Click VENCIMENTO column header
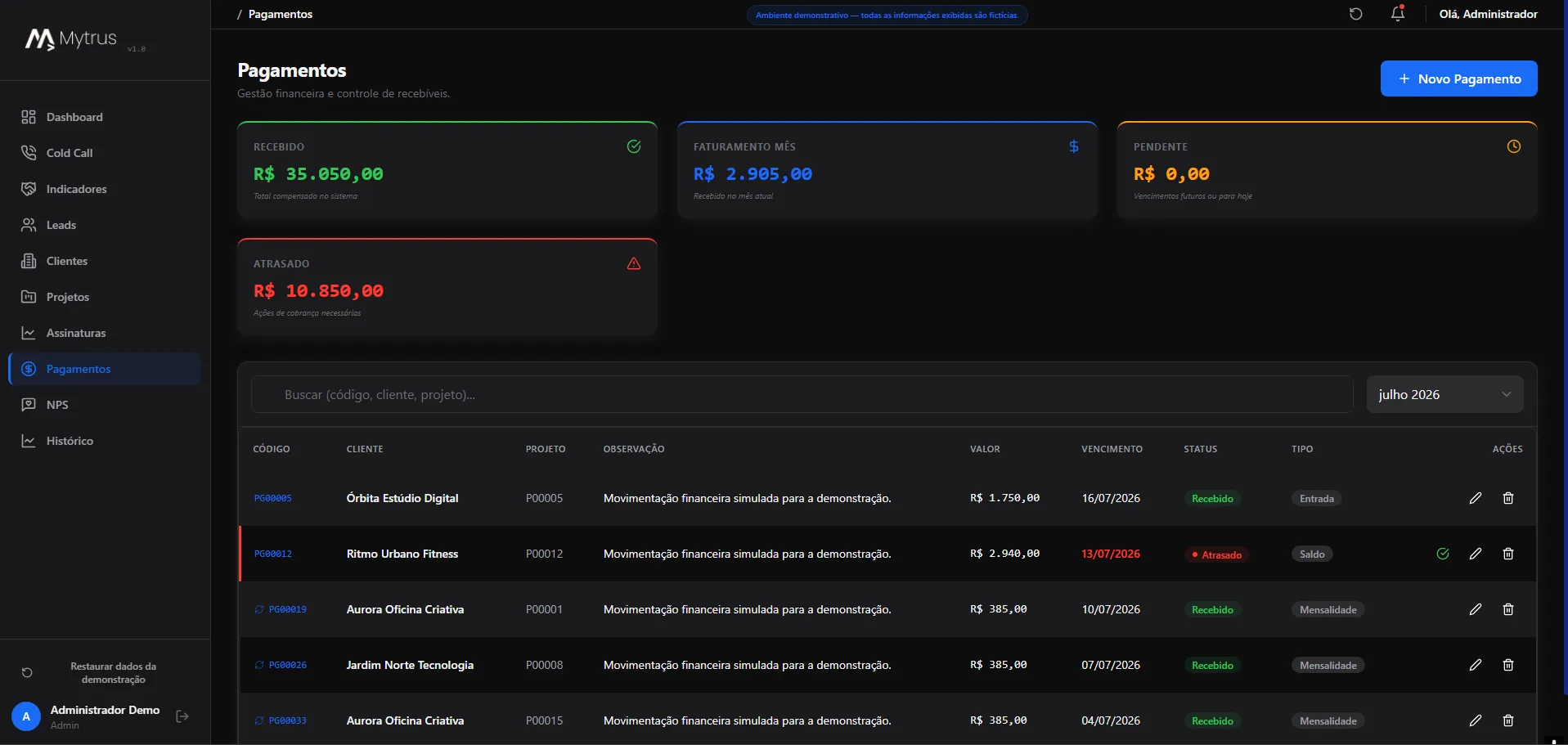Viewport: 1568px width, 745px height. tap(1112, 449)
